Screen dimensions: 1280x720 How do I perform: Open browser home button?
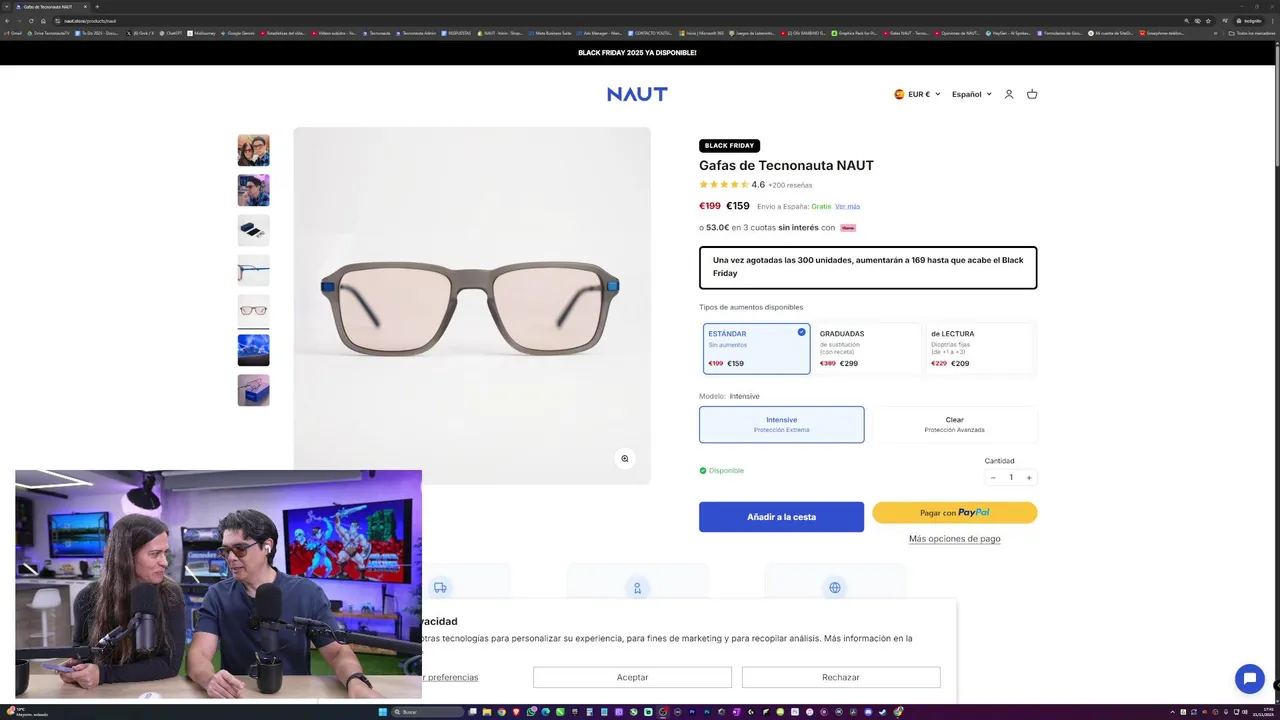click(44, 20)
